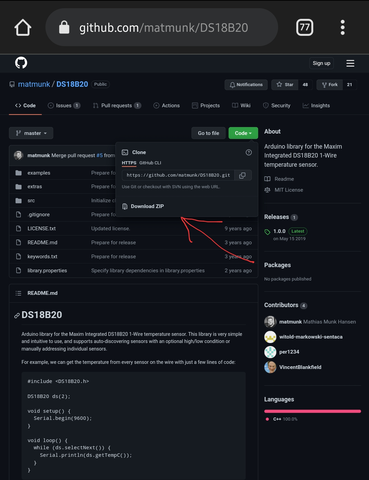Open README table of contents icon

[x=18, y=293]
